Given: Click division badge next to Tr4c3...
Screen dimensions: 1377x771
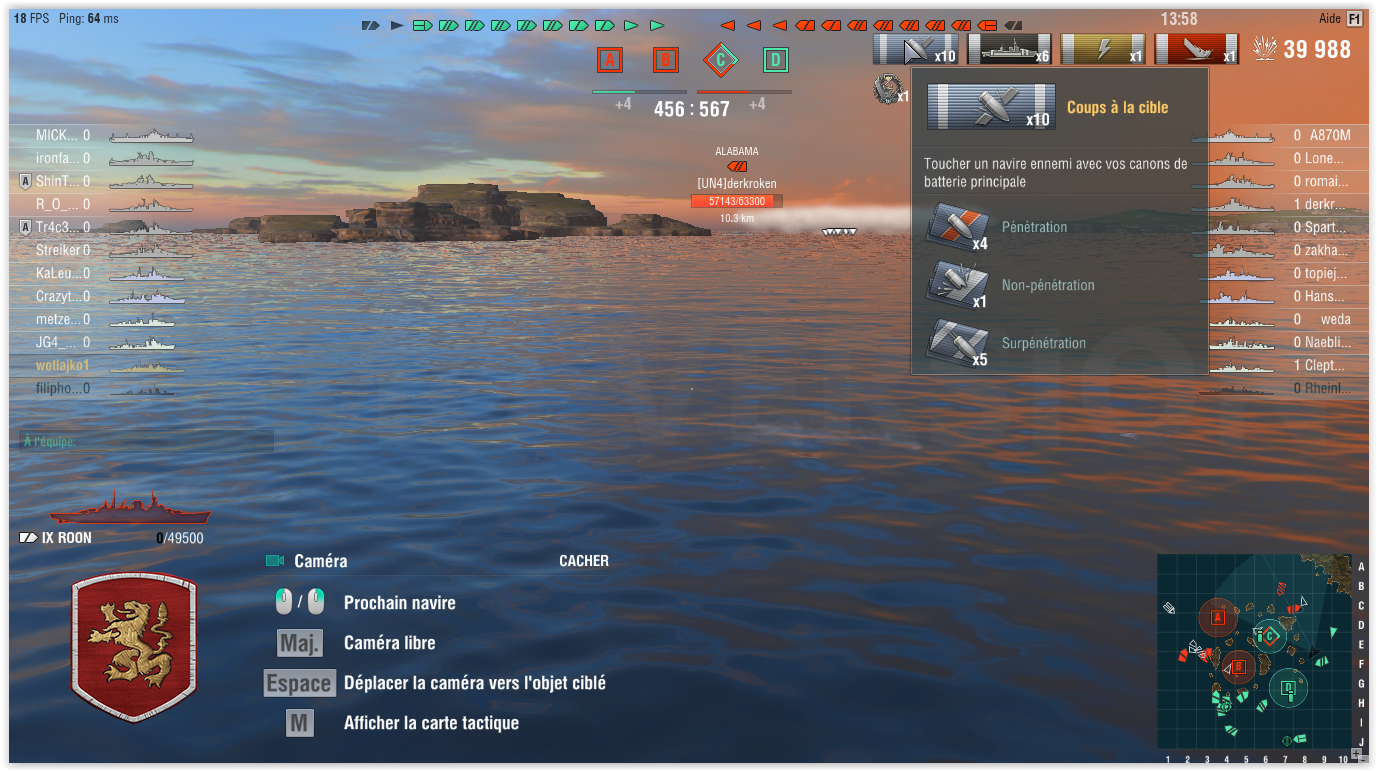Looking at the screenshot, I should (25, 227).
